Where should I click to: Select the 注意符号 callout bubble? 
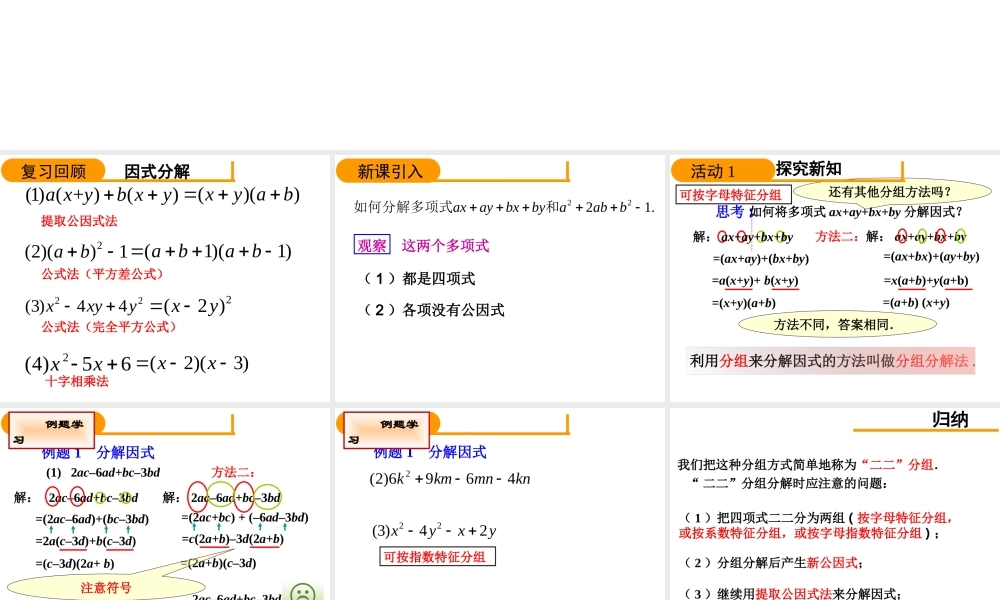coord(106,588)
